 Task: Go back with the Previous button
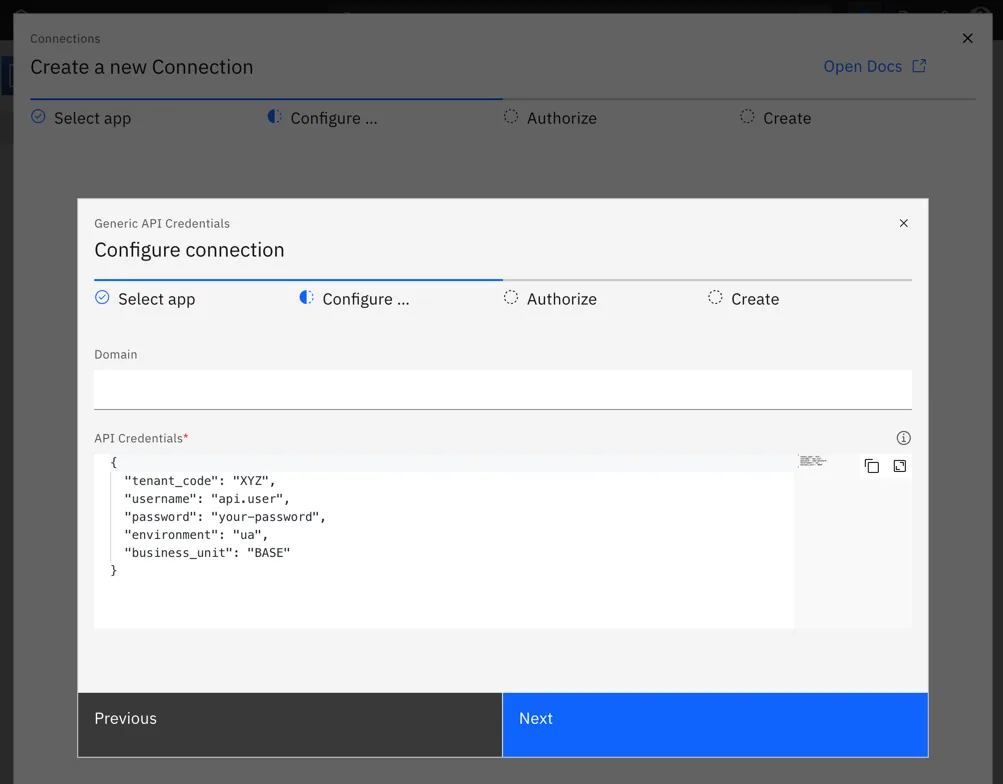point(290,725)
